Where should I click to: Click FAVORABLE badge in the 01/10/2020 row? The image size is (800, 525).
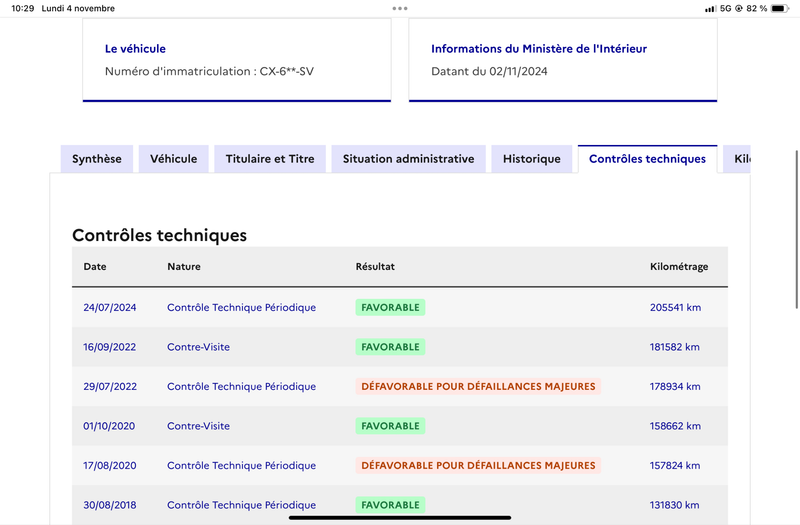390,426
